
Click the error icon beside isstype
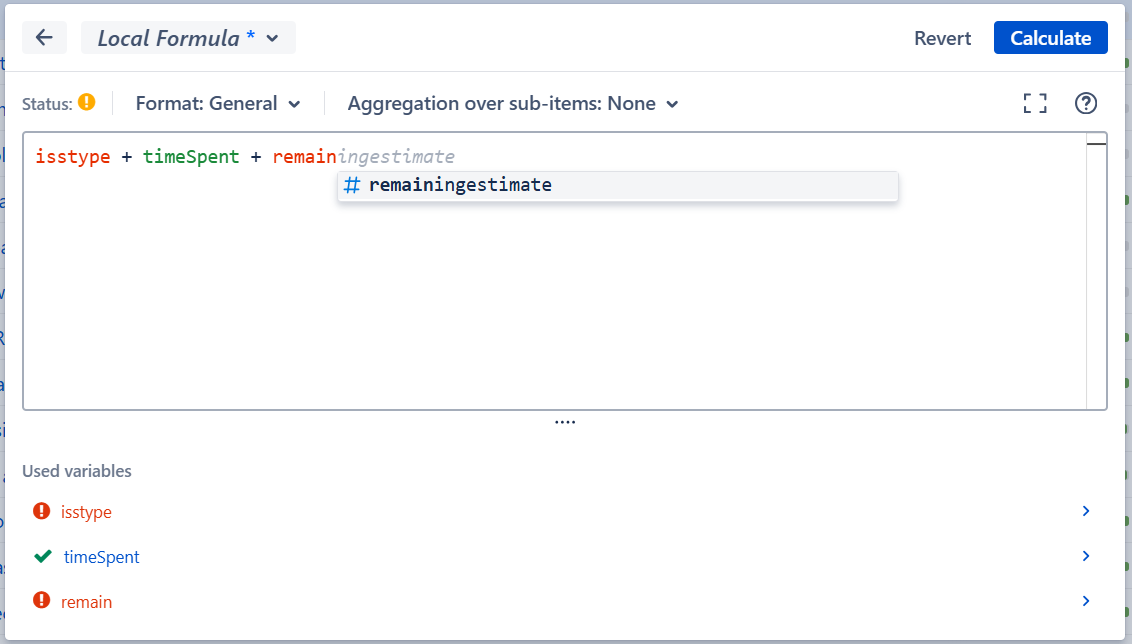click(x=40, y=511)
